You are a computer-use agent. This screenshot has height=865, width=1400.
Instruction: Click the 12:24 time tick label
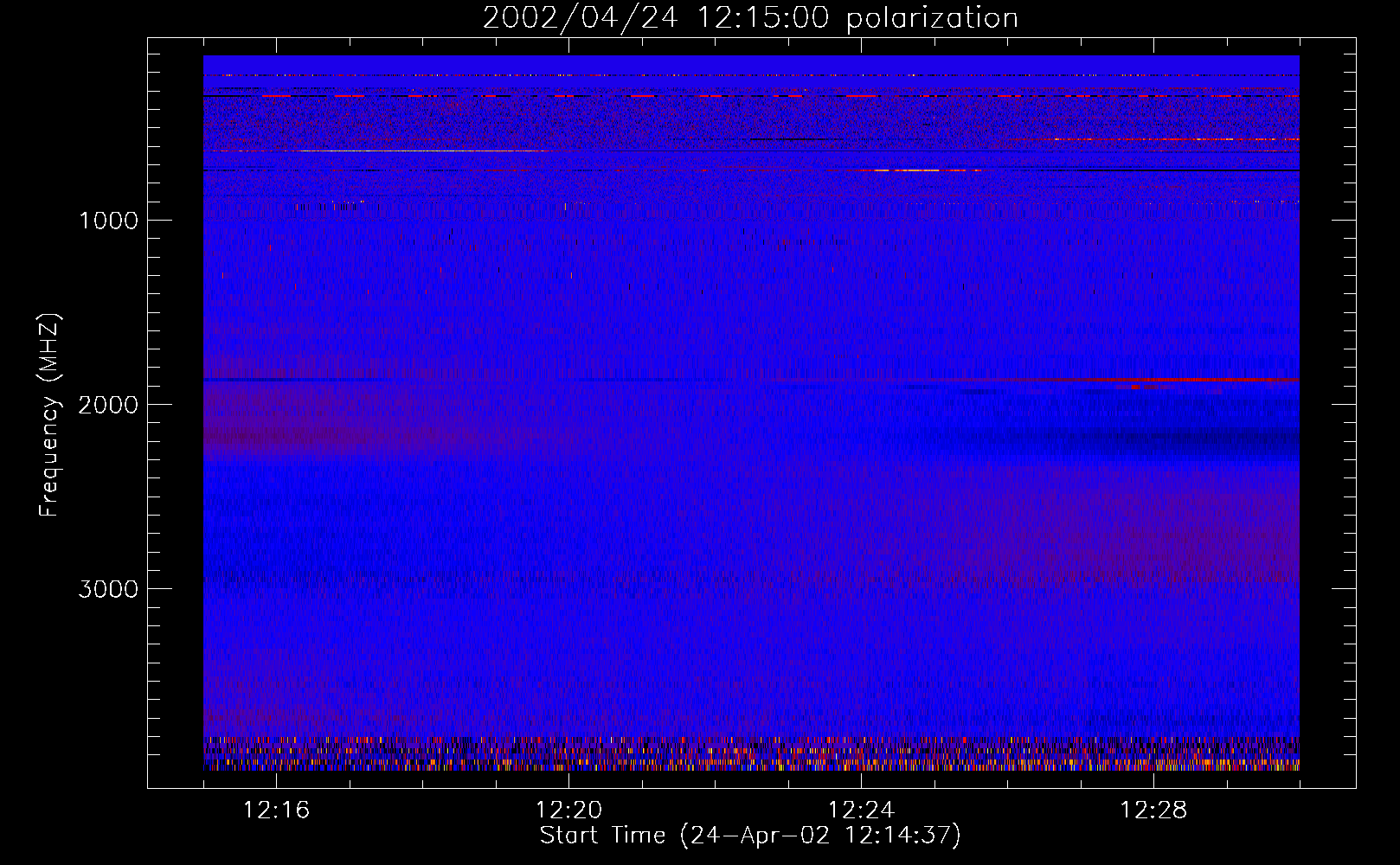tap(861, 811)
